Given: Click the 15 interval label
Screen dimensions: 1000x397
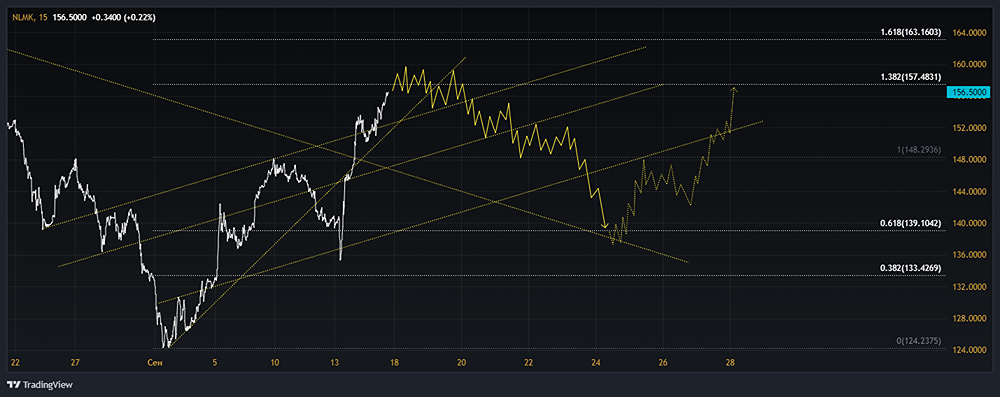Looking at the screenshot, I should point(43,17).
